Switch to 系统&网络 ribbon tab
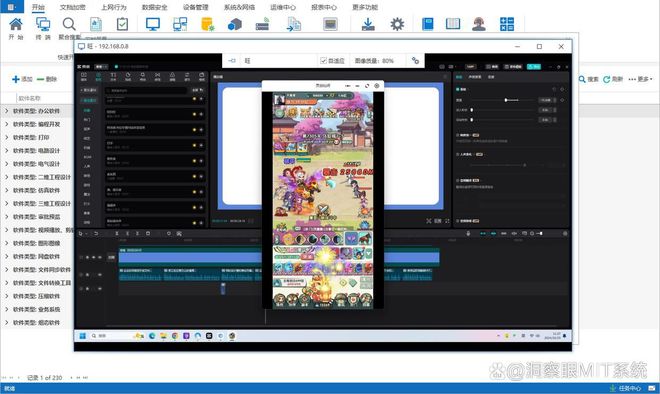660x394 pixels. click(239, 7)
